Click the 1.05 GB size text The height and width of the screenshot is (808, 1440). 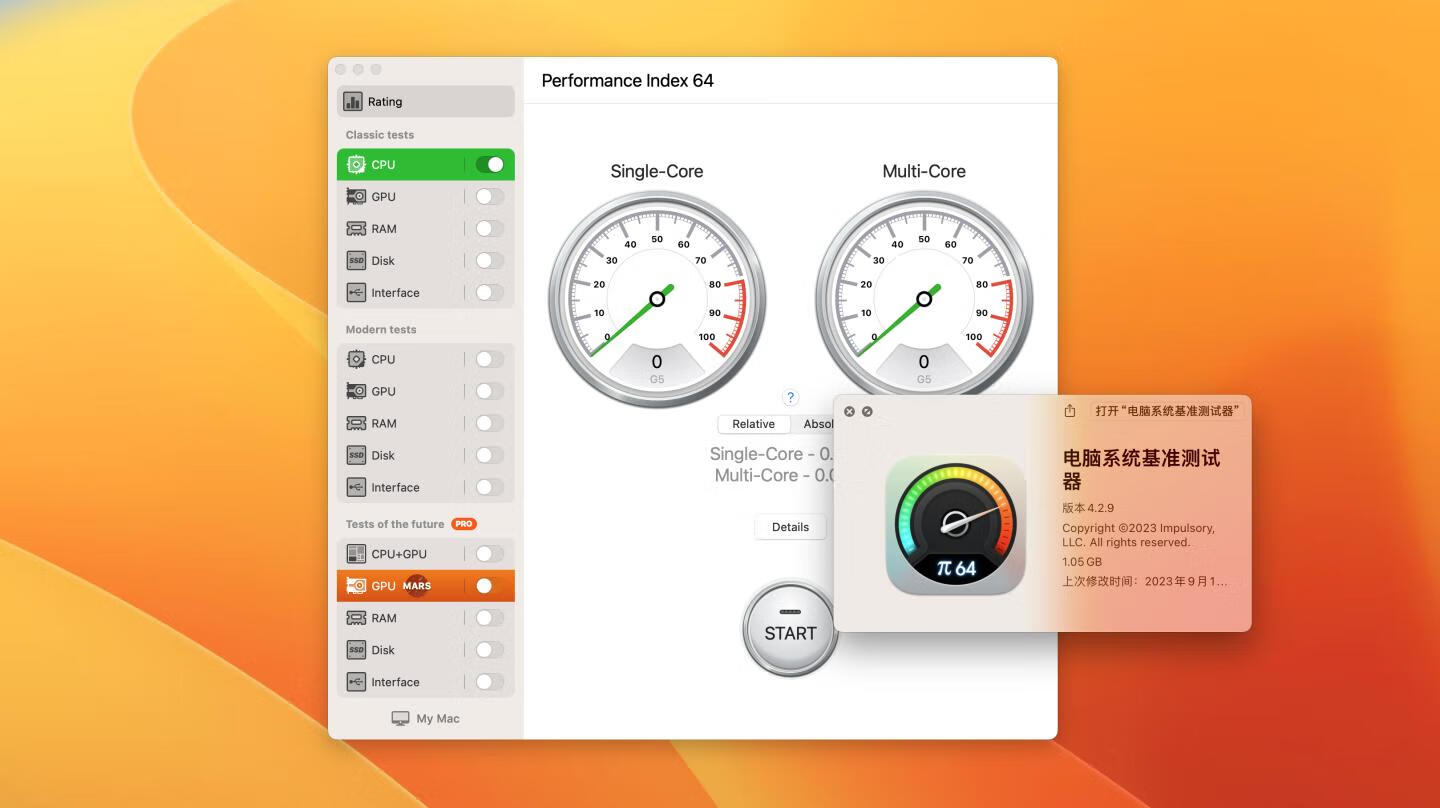[x=1082, y=562]
